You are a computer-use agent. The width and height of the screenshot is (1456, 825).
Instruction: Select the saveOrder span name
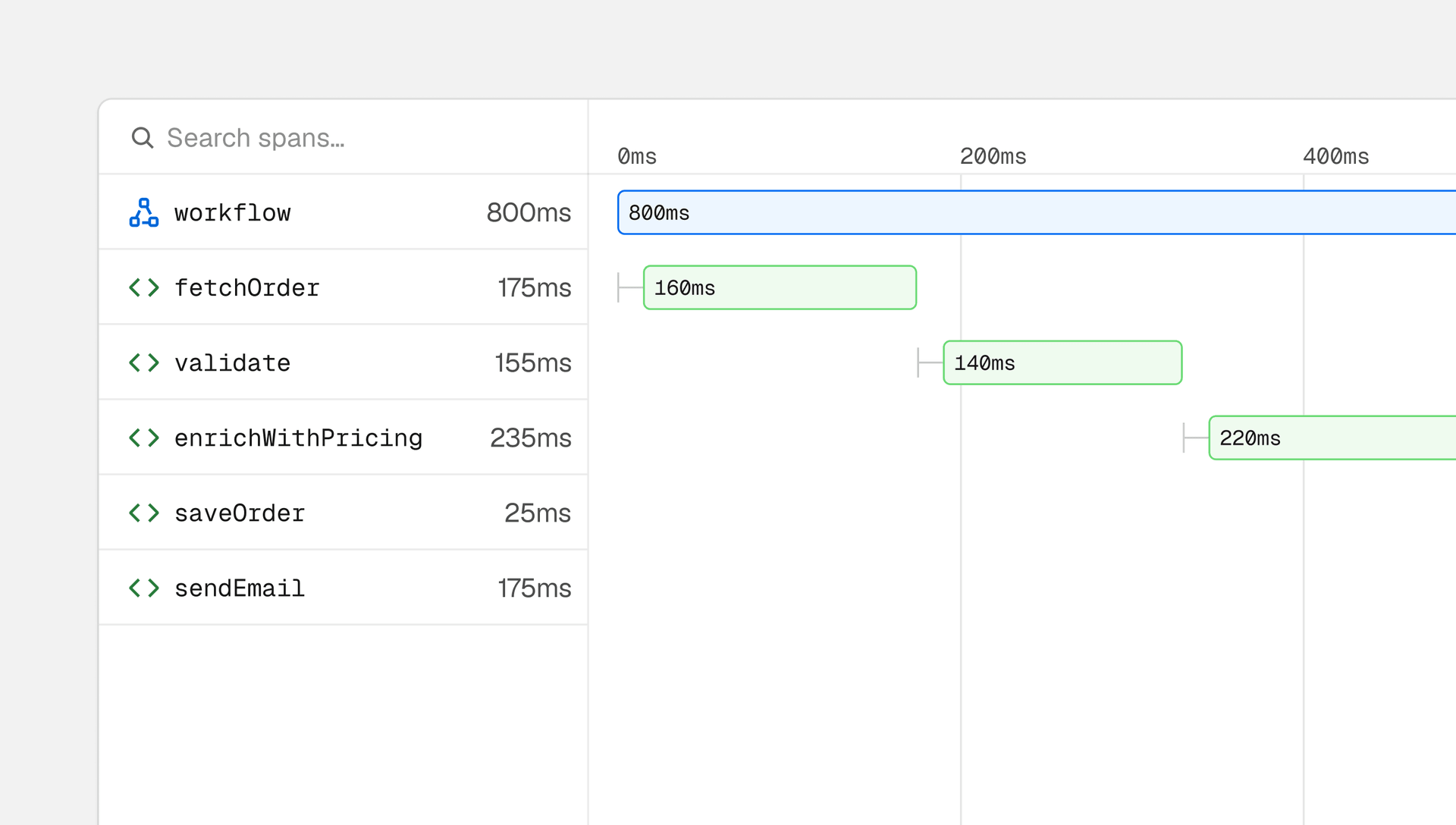pos(240,513)
